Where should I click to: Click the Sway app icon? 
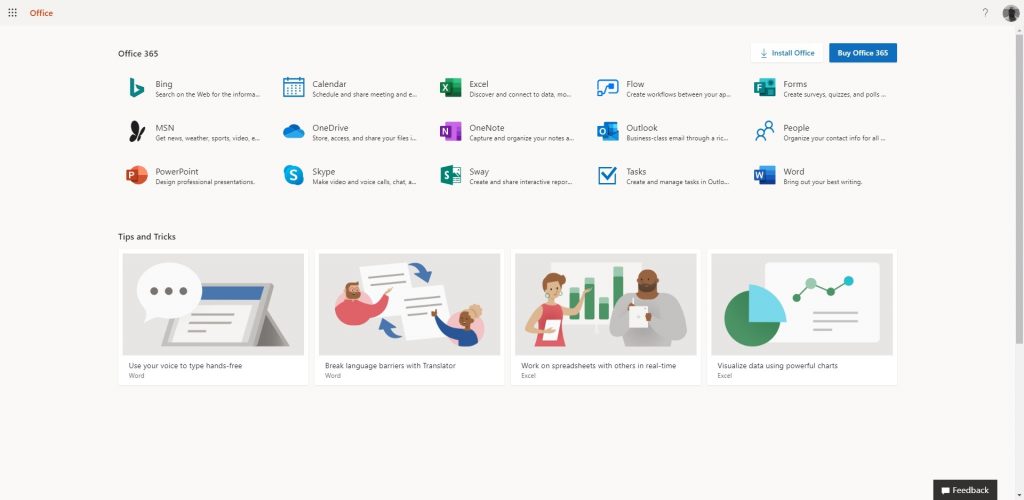click(451, 175)
